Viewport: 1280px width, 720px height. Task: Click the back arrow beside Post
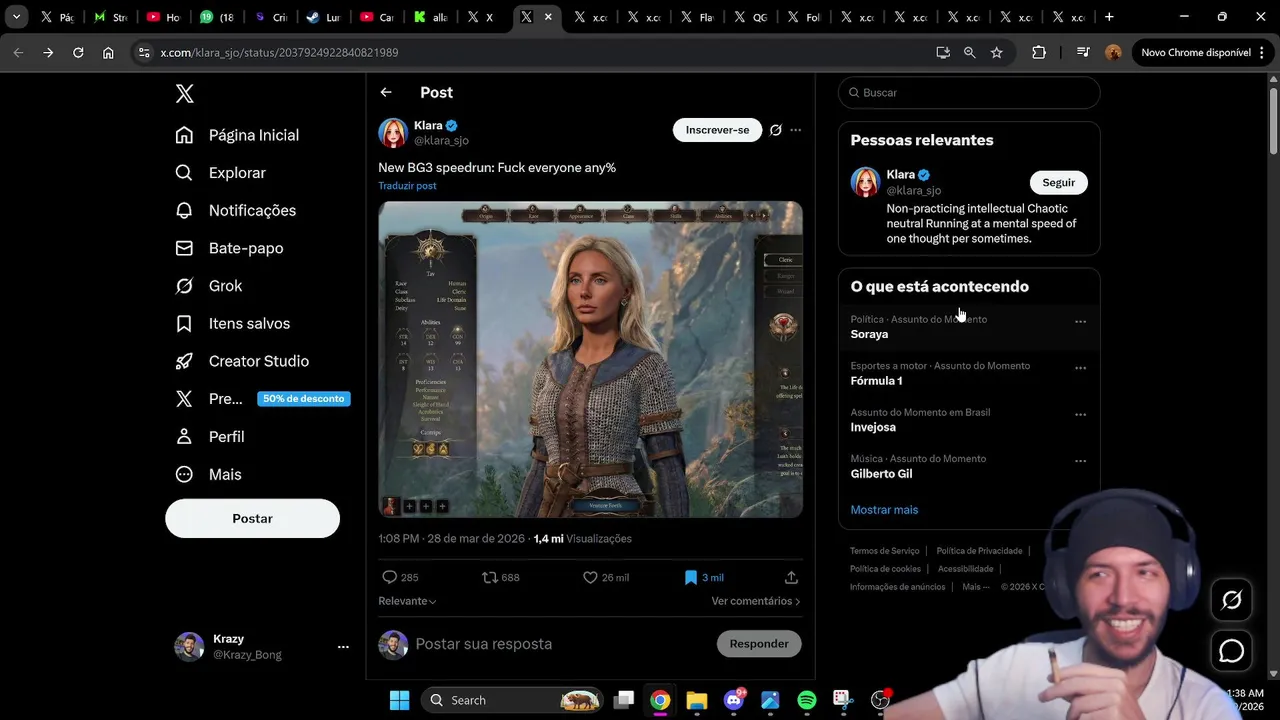pos(386,92)
